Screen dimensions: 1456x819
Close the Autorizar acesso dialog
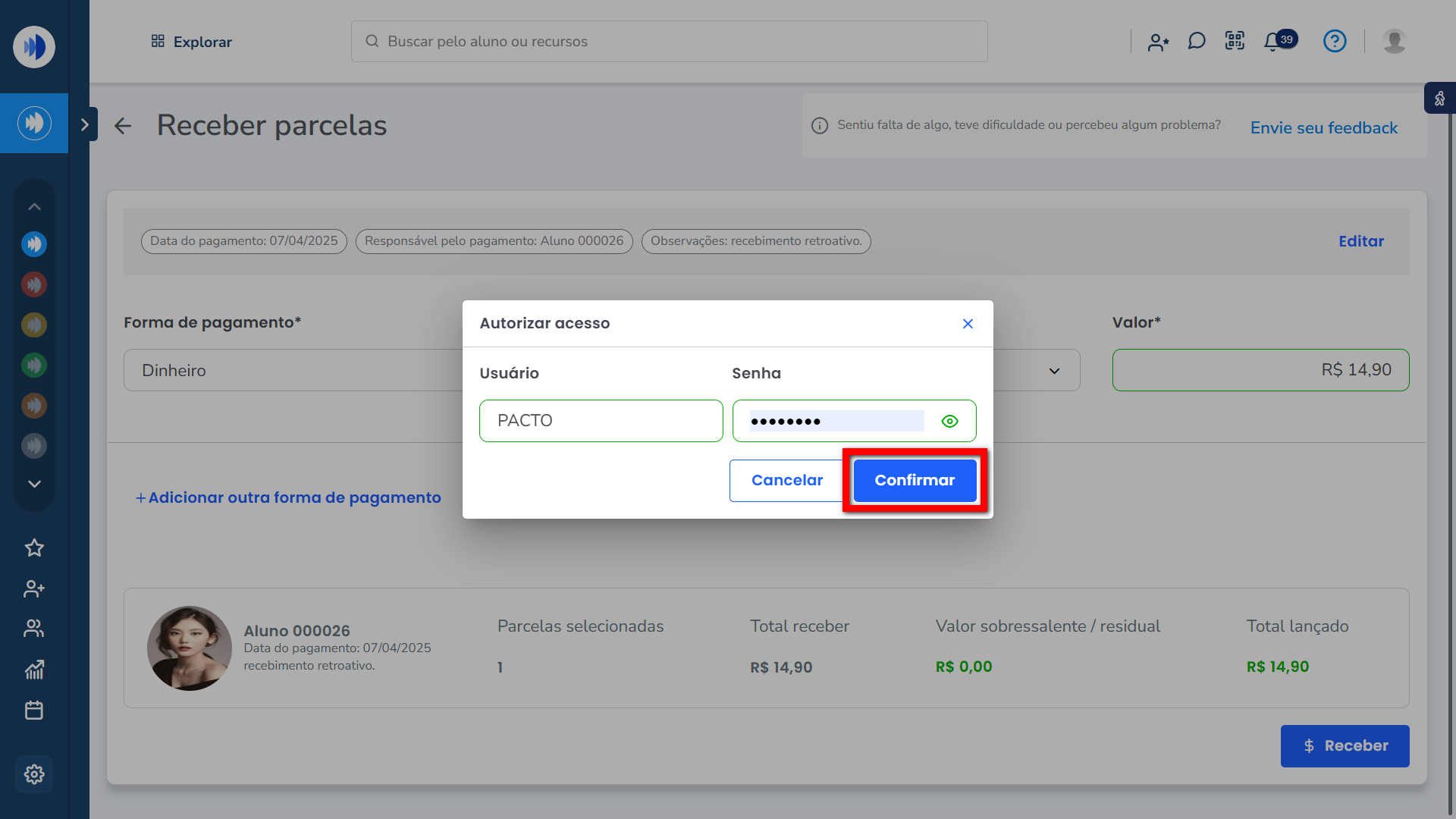click(968, 324)
